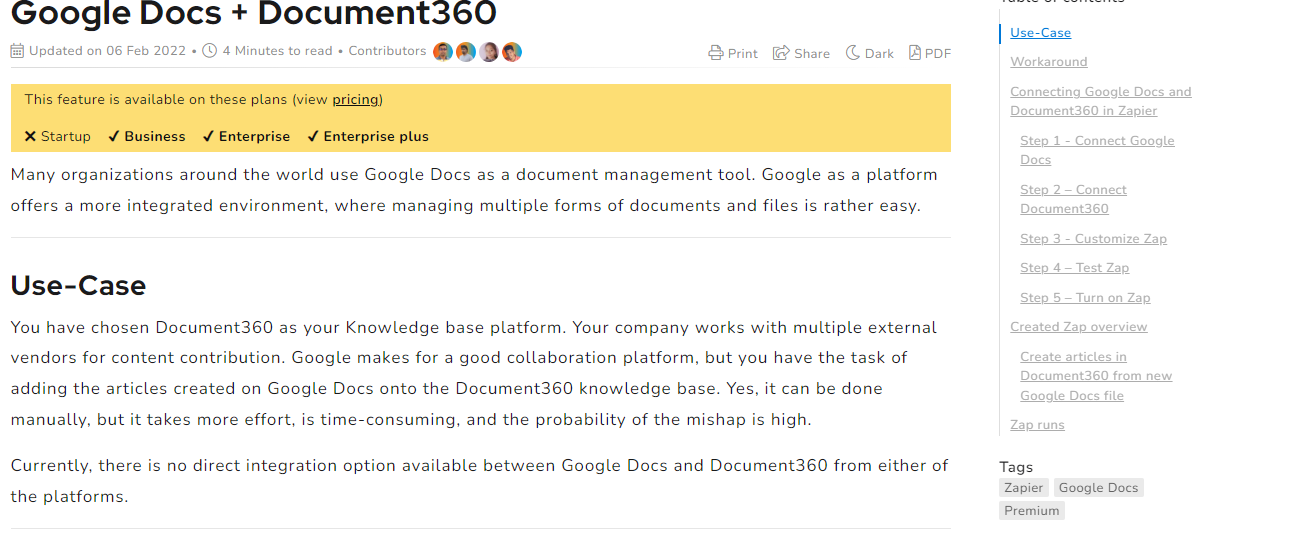Toggle Dark mode with the moon icon
Viewport: 1303px width, 560px height.
(x=852, y=53)
